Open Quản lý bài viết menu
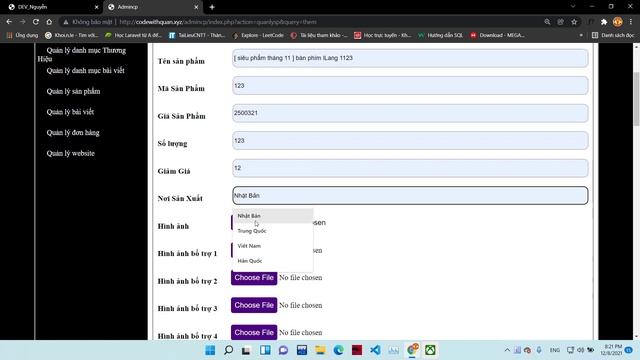Screen dimensions: 640x360 (70, 112)
